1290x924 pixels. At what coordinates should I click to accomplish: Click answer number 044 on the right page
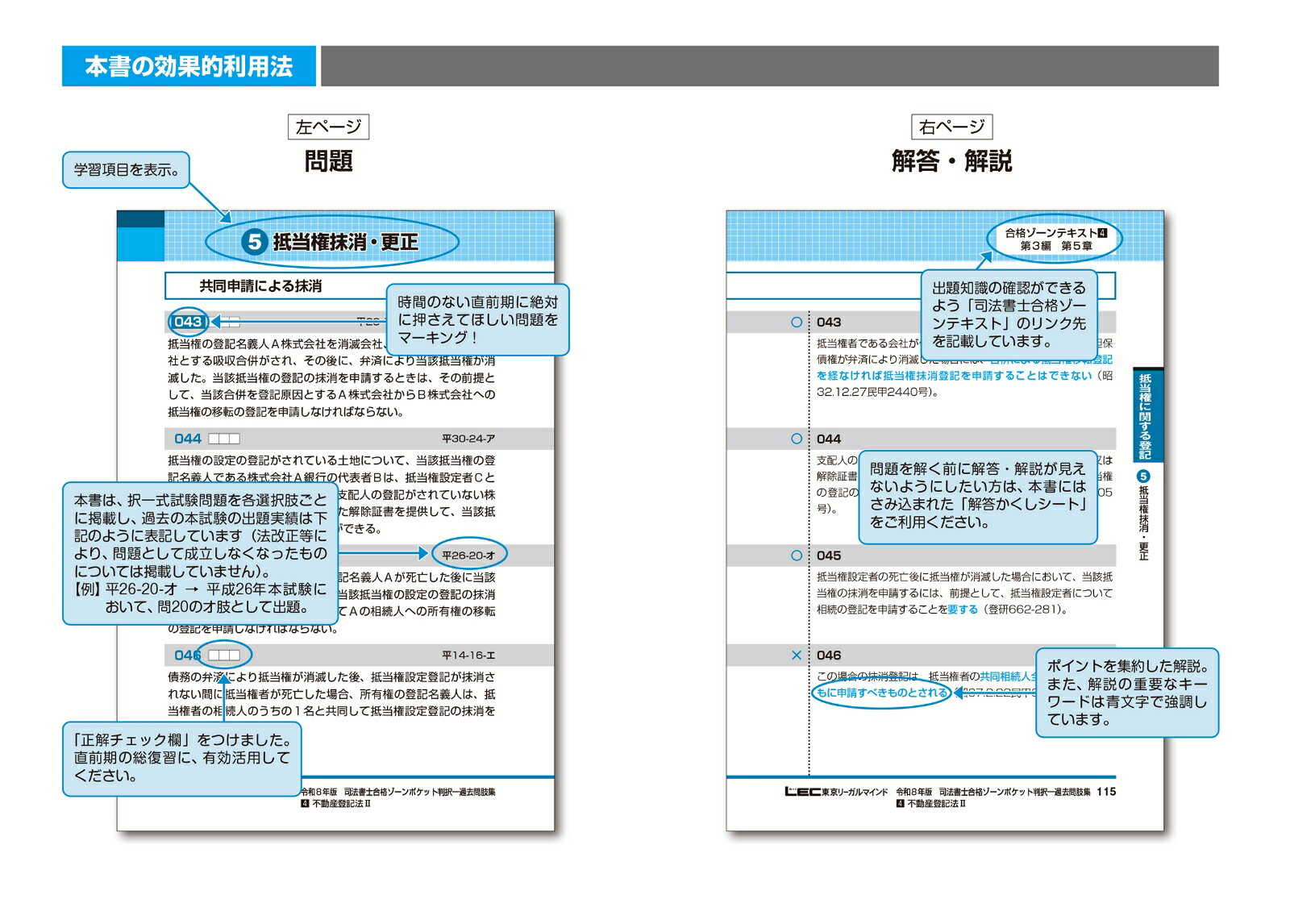click(x=829, y=439)
